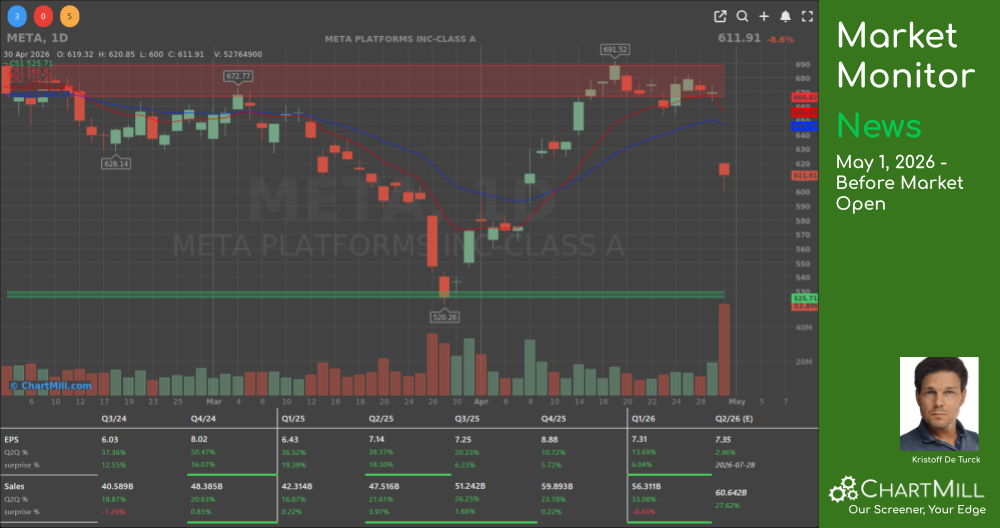The image size is (1000, 528).
Task: Click the blue circle badge showing 3
Action: pyautogui.click(x=17, y=16)
